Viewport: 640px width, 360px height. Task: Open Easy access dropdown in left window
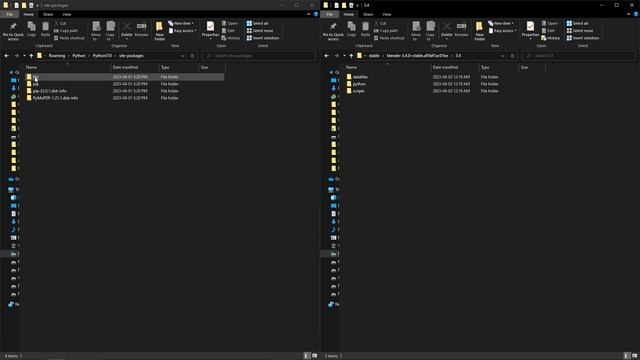click(x=182, y=31)
